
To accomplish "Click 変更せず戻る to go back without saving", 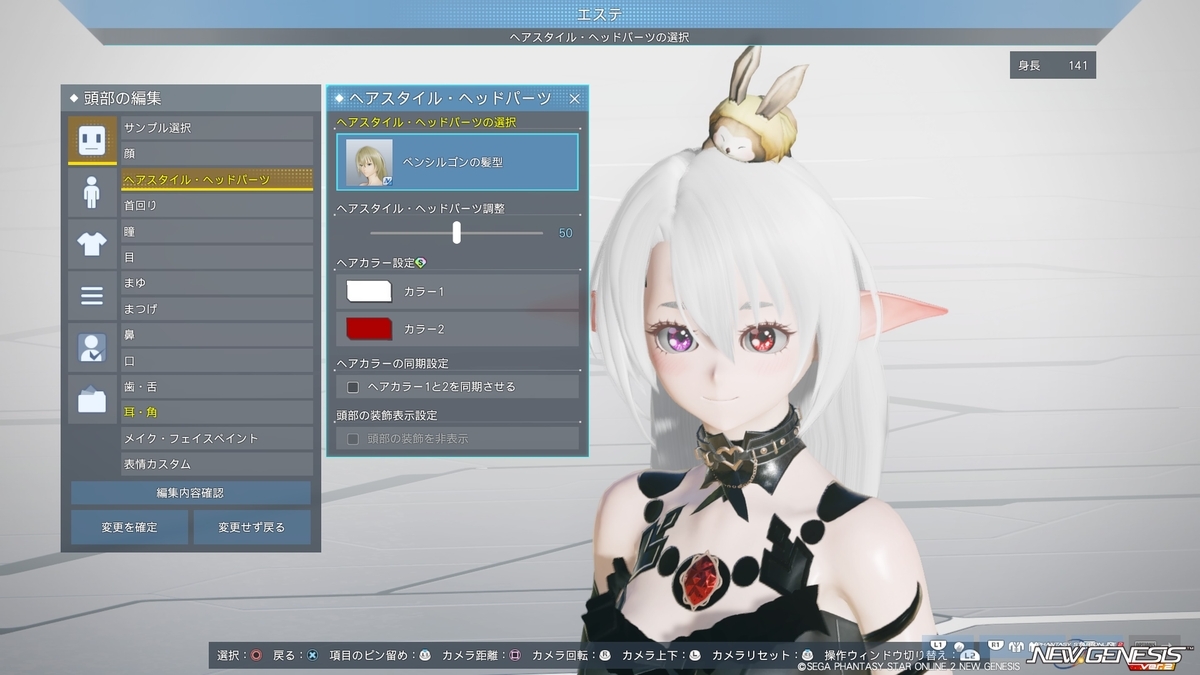I will 251,527.
